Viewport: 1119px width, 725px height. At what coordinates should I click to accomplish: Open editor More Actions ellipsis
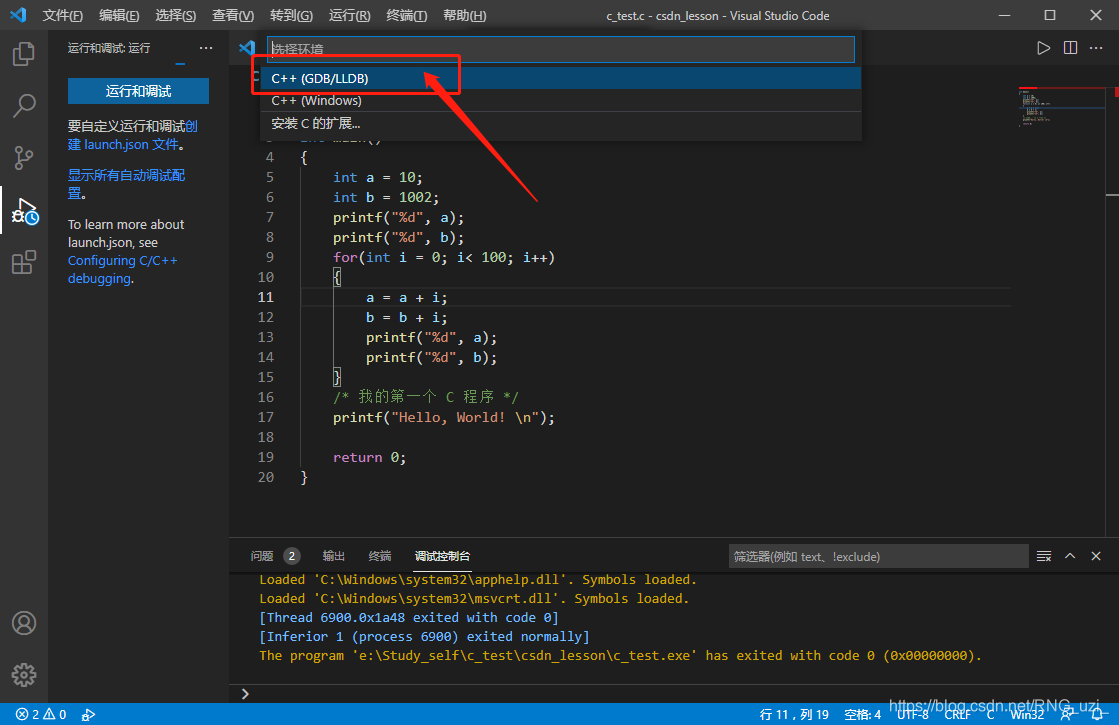click(1096, 48)
